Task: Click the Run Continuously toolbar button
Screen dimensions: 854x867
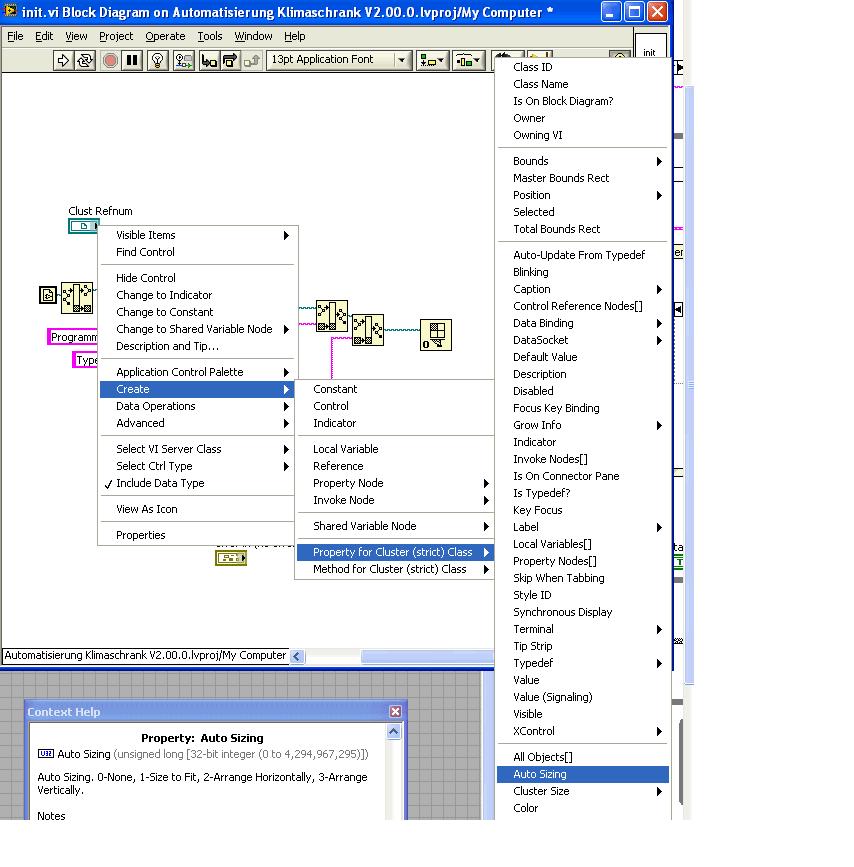Action: click(85, 60)
